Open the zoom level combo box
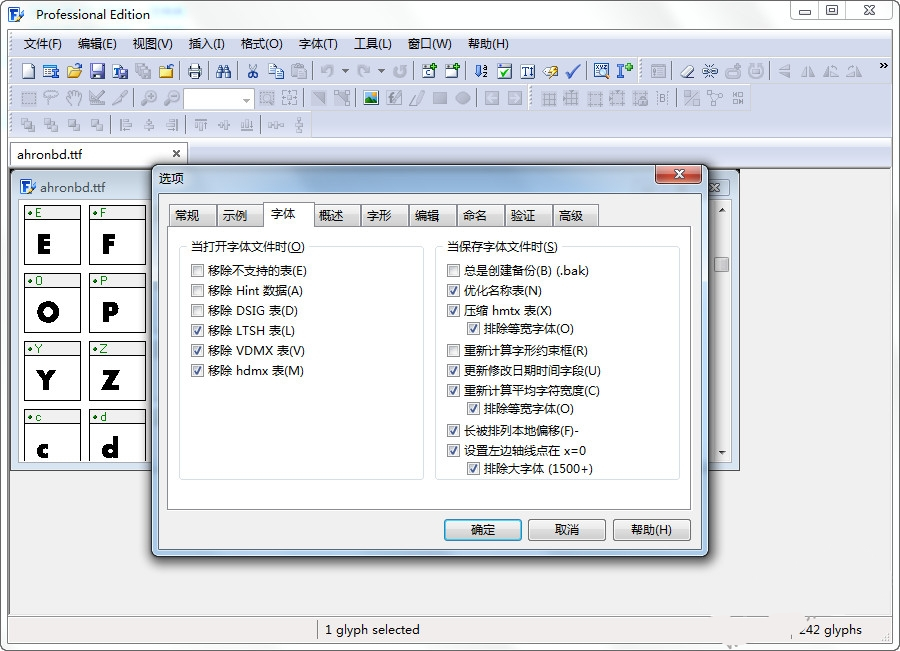Screen dimensions: 900x651 (246, 98)
